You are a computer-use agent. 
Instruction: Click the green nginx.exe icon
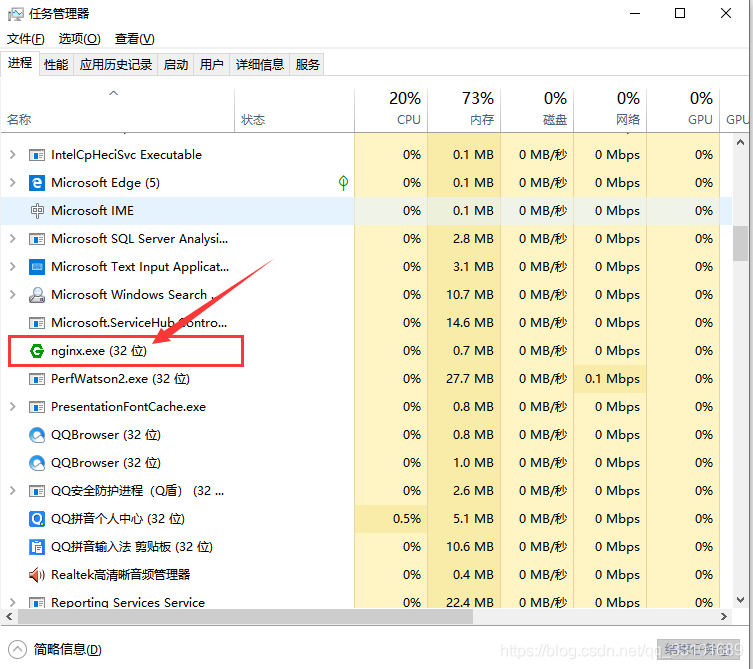37,351
